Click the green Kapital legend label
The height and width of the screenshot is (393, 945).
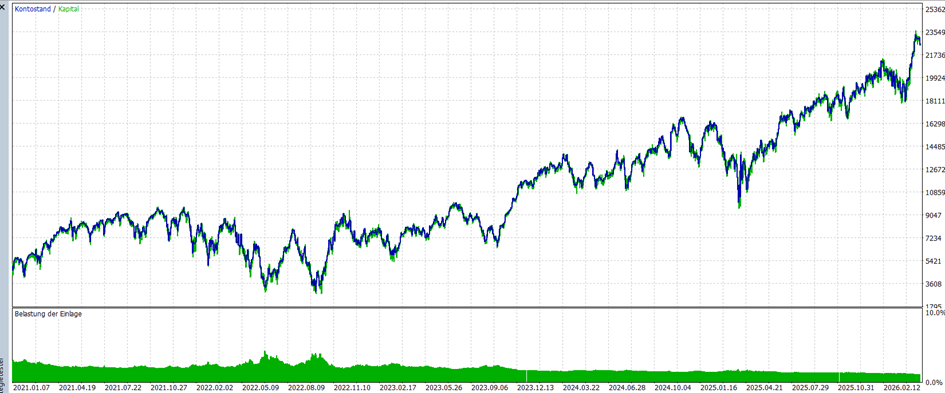(69, 9)
